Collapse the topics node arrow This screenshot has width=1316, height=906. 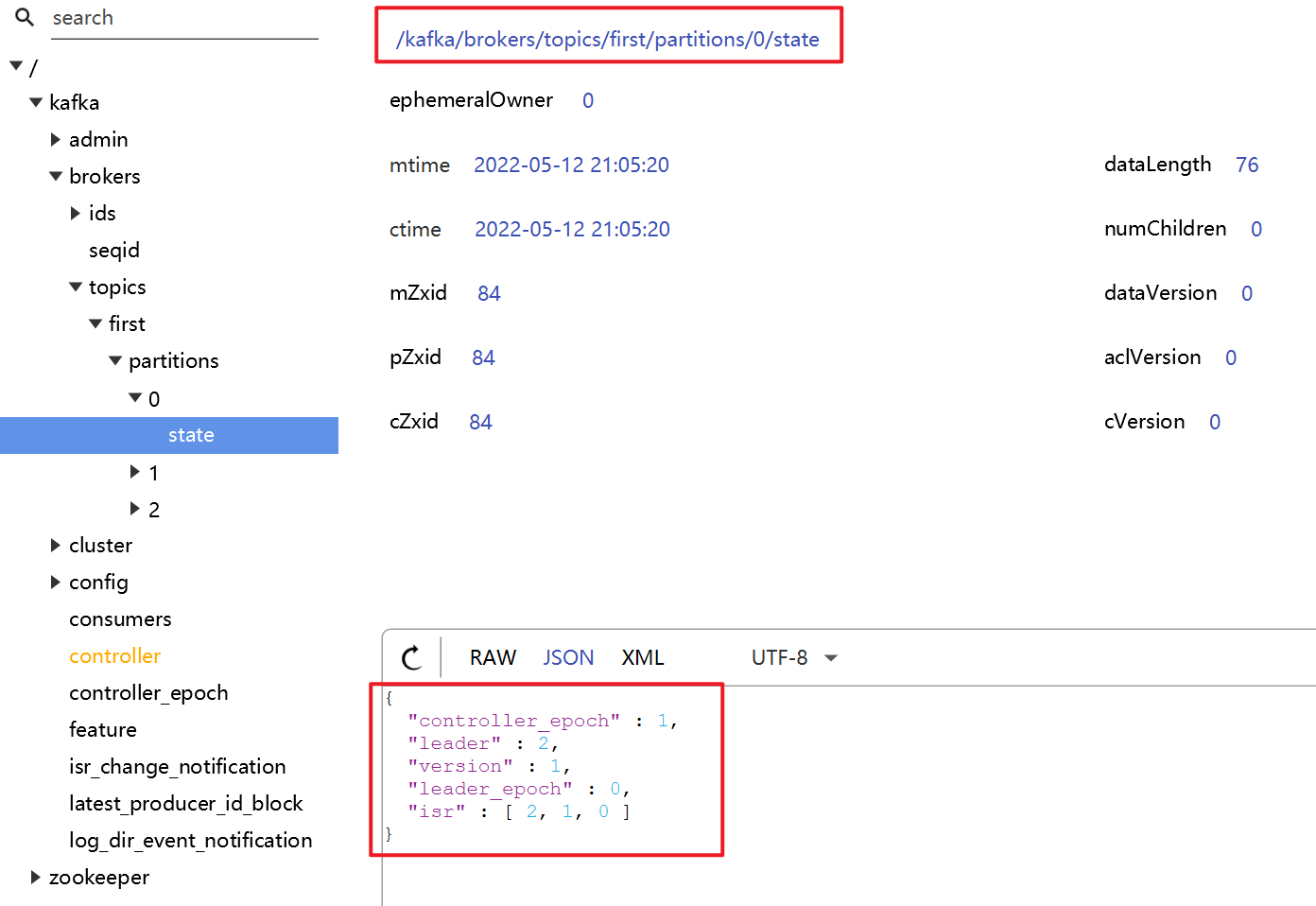(76, 287)
